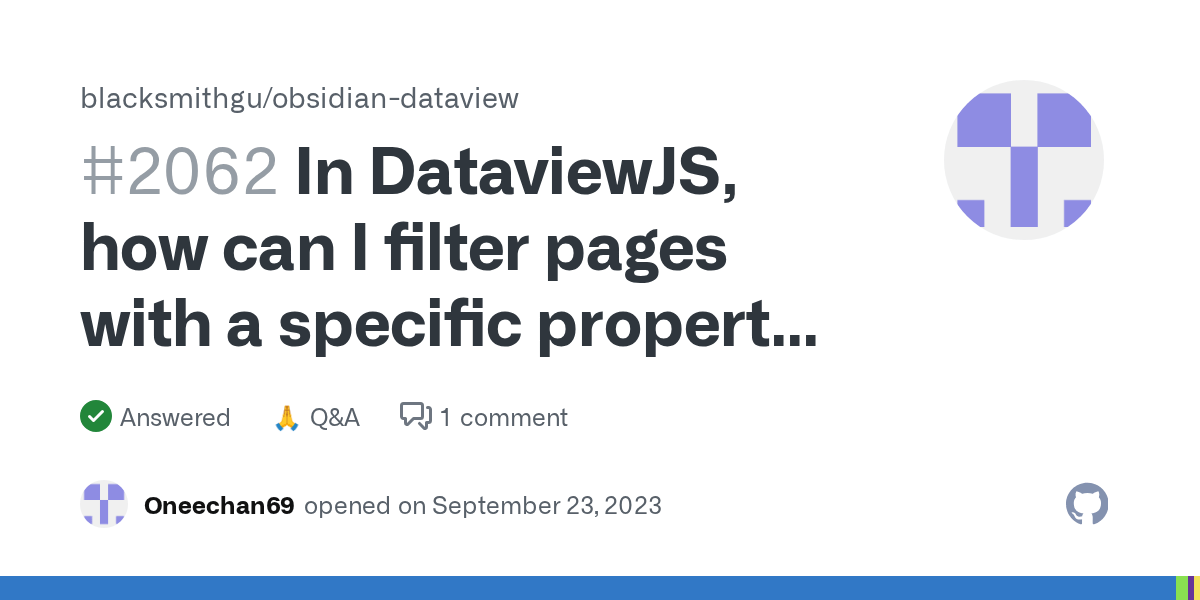Visit the Oneechan69 username
Screen dimensions: 1200x600
[219, 506]
